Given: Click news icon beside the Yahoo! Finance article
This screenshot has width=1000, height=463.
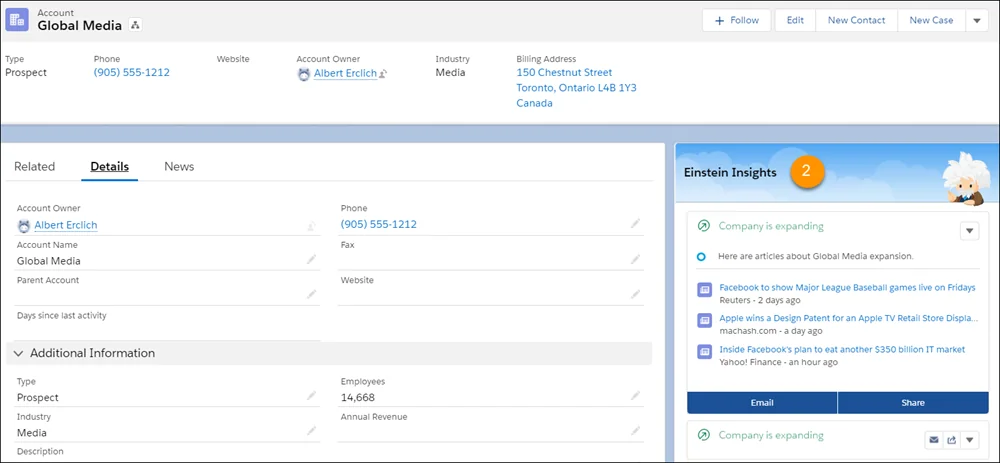Looking at the screenshot, I should (704, 351).
